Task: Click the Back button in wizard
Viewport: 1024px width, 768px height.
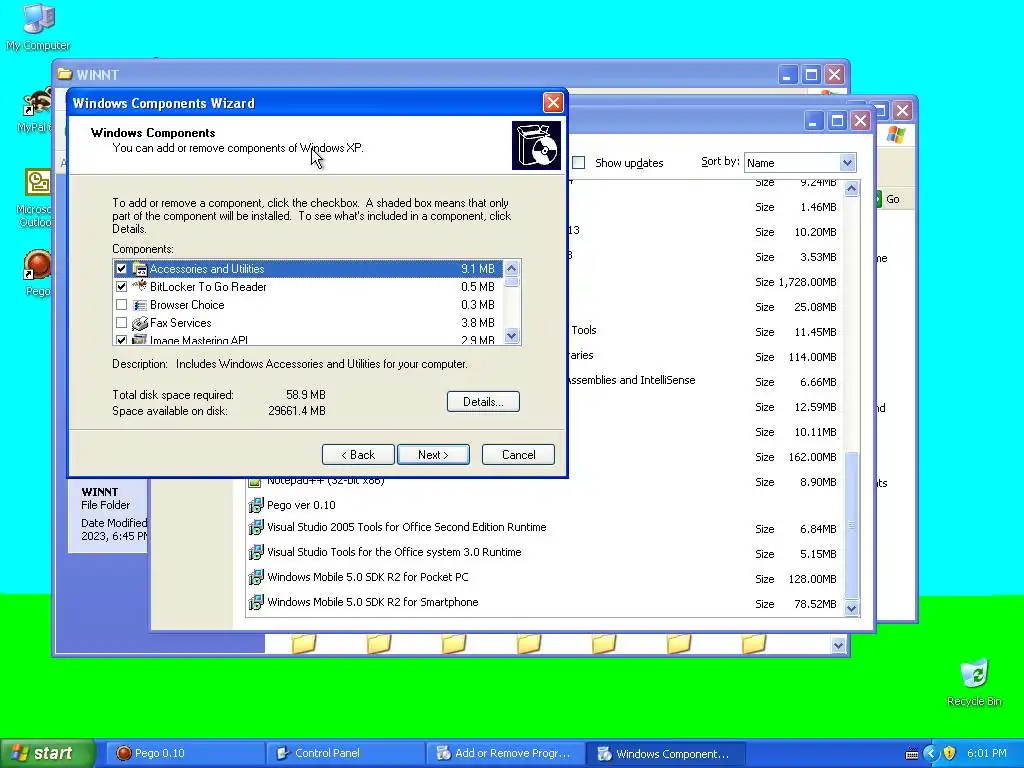Action: click(358, 455)
